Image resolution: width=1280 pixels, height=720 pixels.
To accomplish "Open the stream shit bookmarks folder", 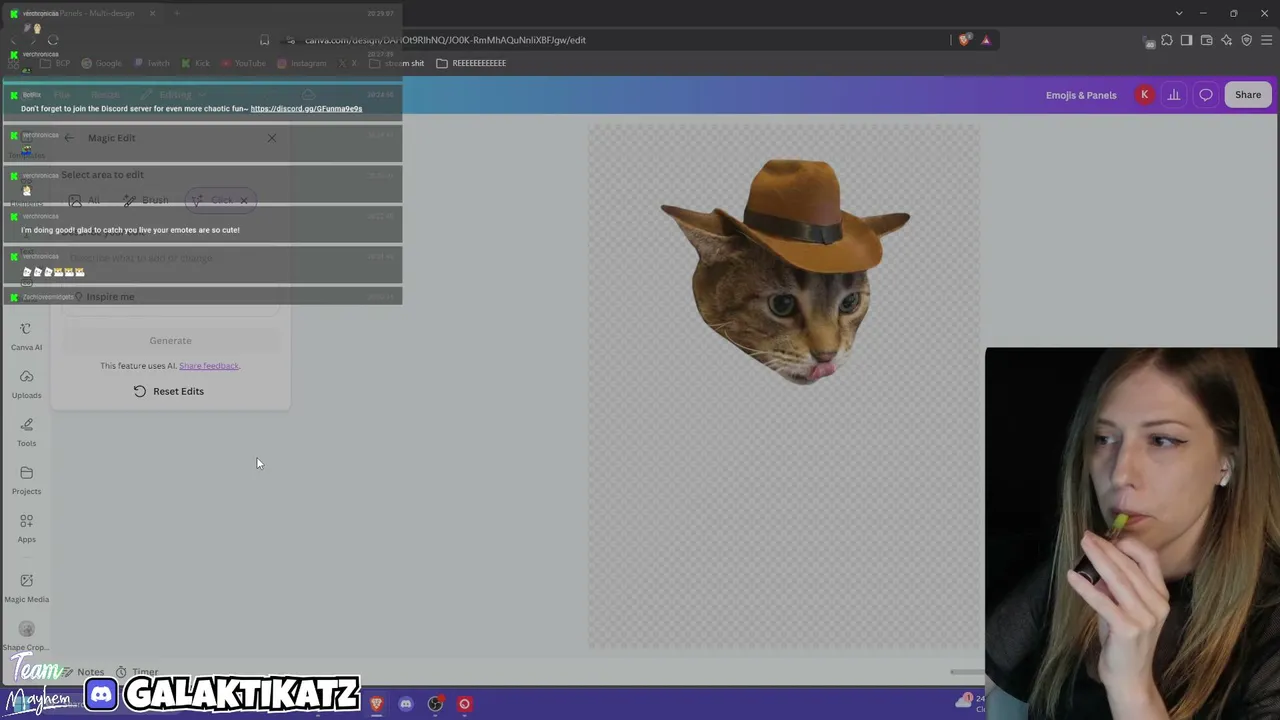I will [397, 63].
